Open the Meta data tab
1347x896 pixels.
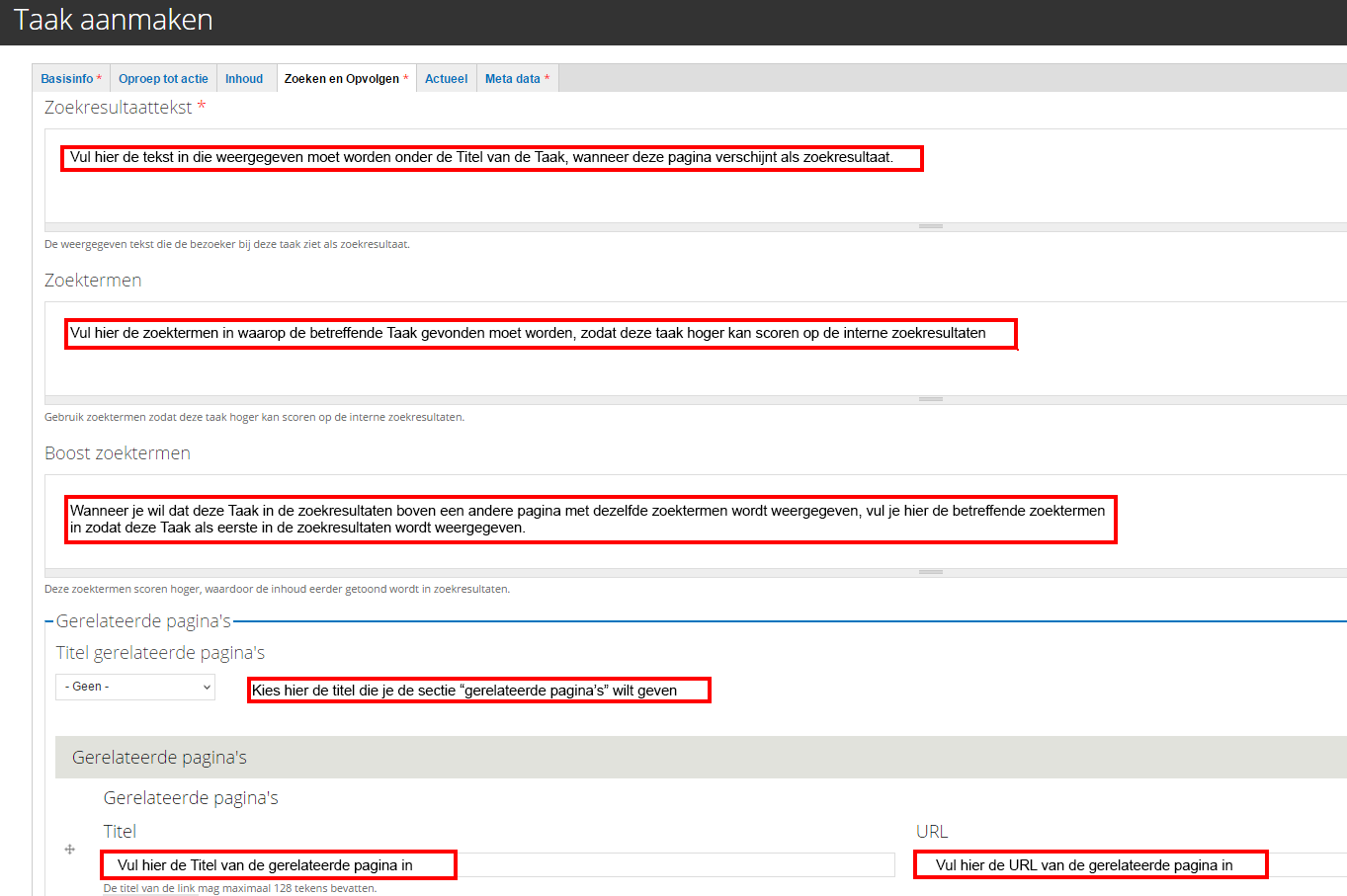pos(517,79)
